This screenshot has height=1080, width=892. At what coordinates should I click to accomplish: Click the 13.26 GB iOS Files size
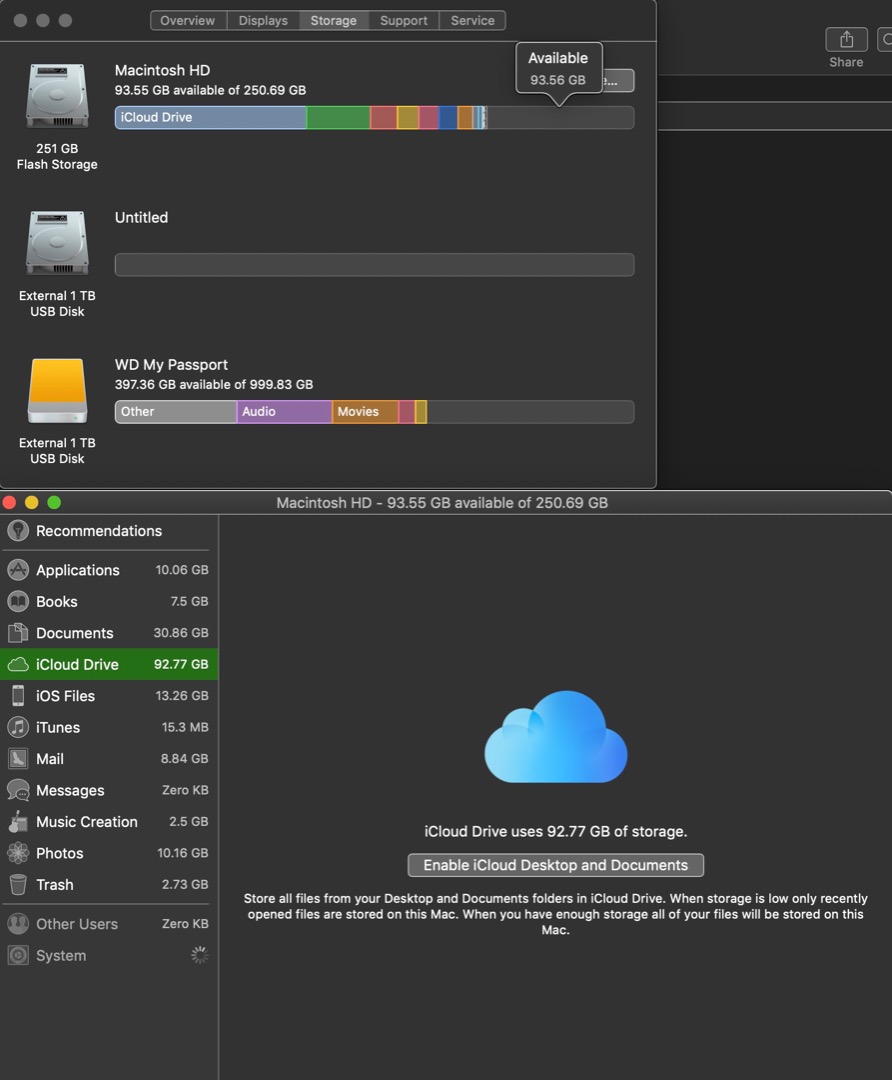[182, 696]
